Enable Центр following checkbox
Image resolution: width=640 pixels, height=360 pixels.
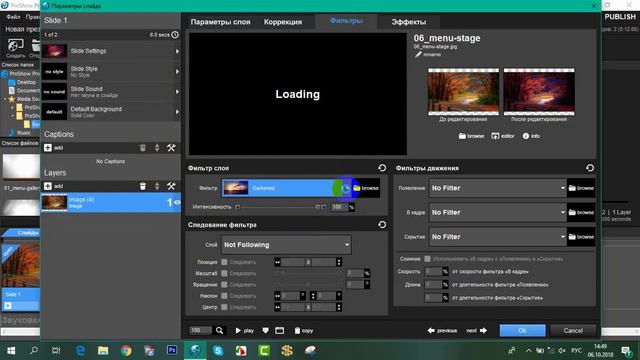click(224, 307)
